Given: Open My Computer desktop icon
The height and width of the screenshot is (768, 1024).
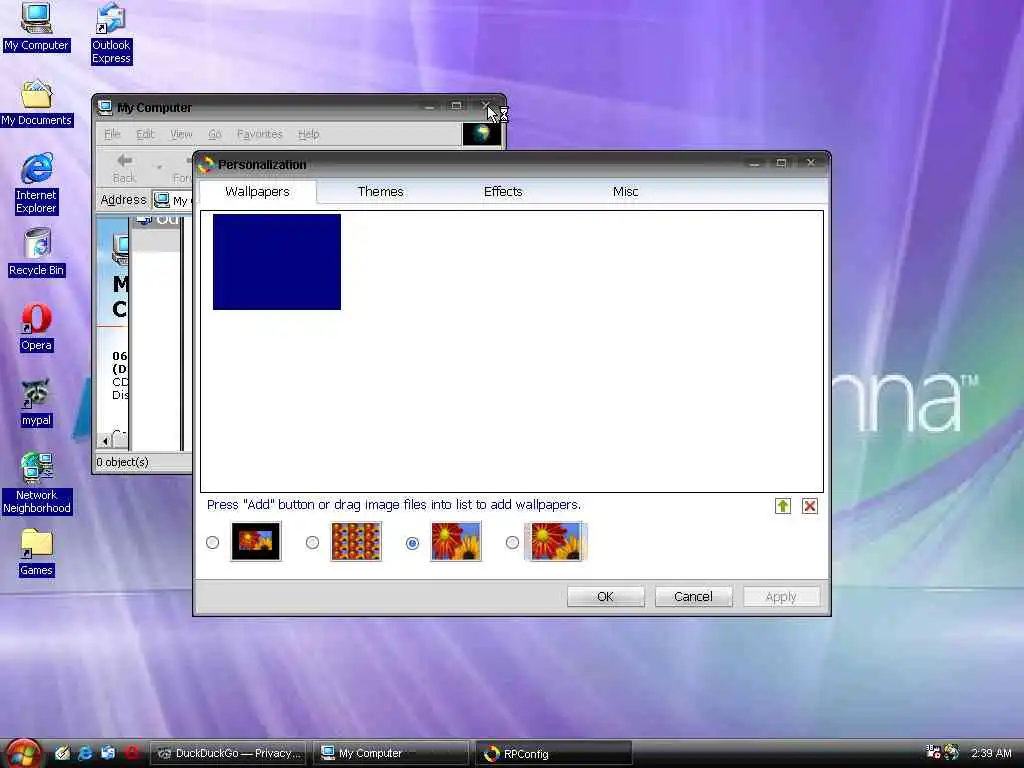Looking at the screenshot, I should point(36,26).
